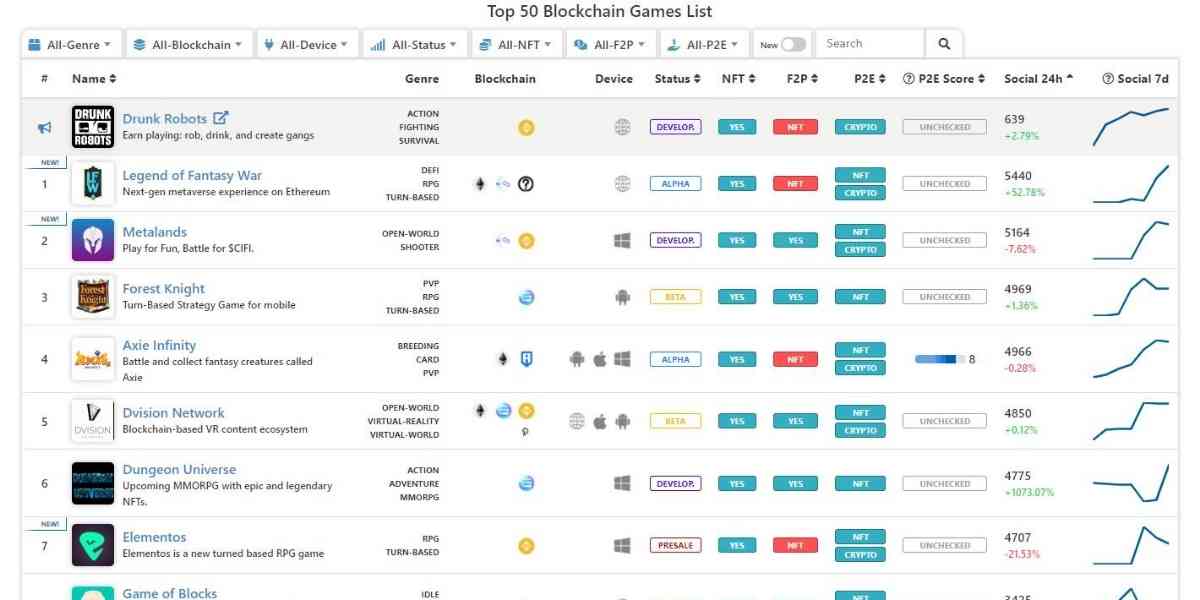The height and width of the screenshot is (600, 1200).
Task: Click the Social 7d column header
Action: point(1135,79)
